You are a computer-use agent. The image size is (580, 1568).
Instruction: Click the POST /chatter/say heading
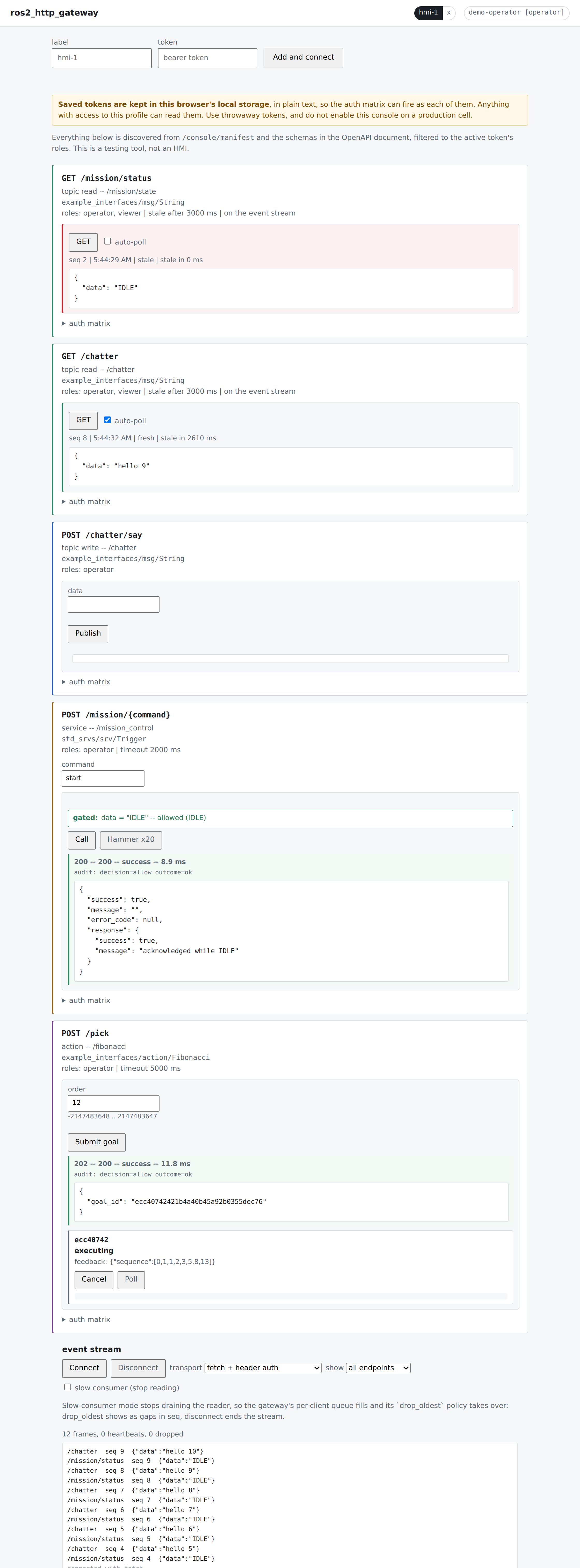click(x=102, y=535)
